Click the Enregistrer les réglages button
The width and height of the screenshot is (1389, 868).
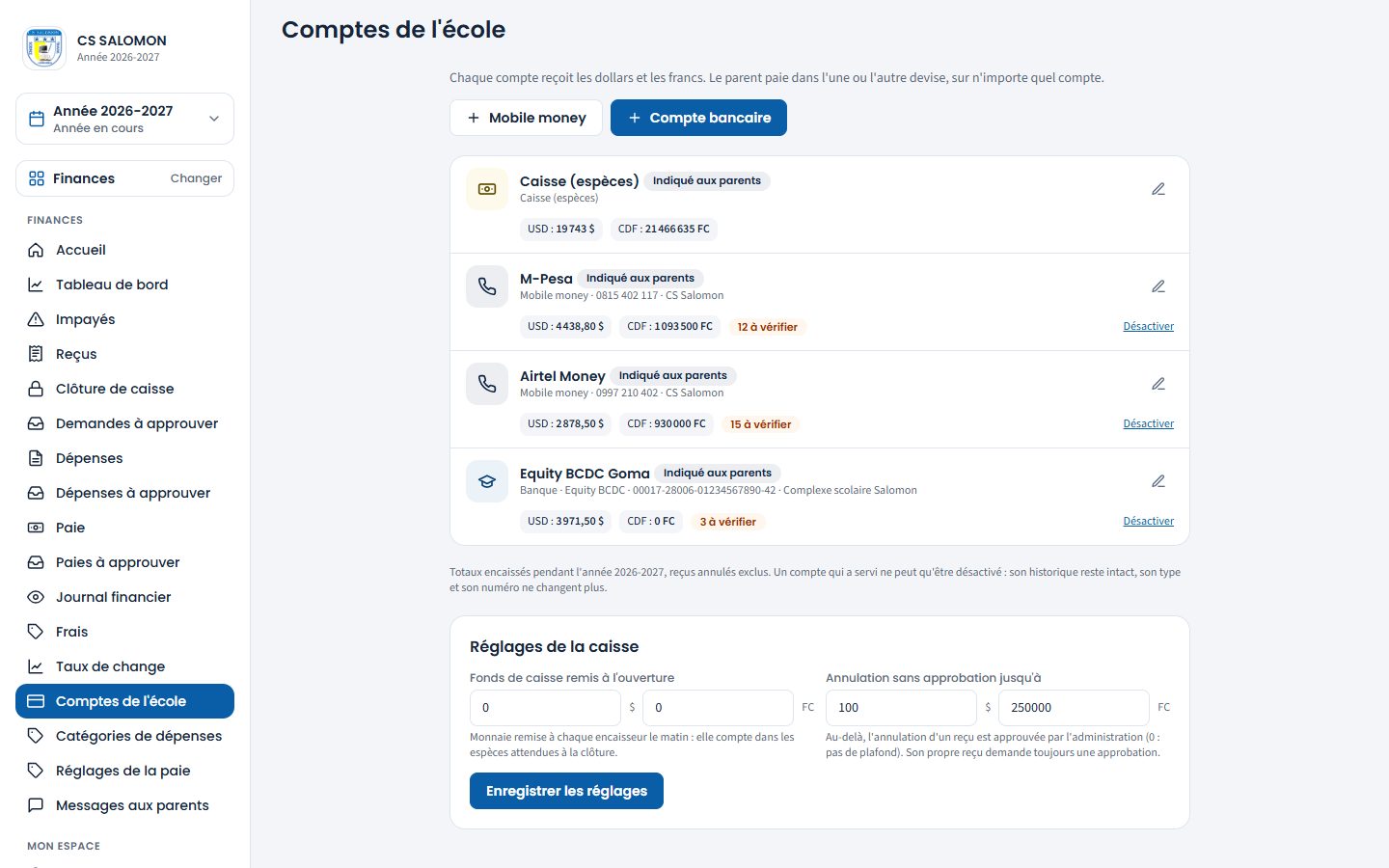pos(566,791)
